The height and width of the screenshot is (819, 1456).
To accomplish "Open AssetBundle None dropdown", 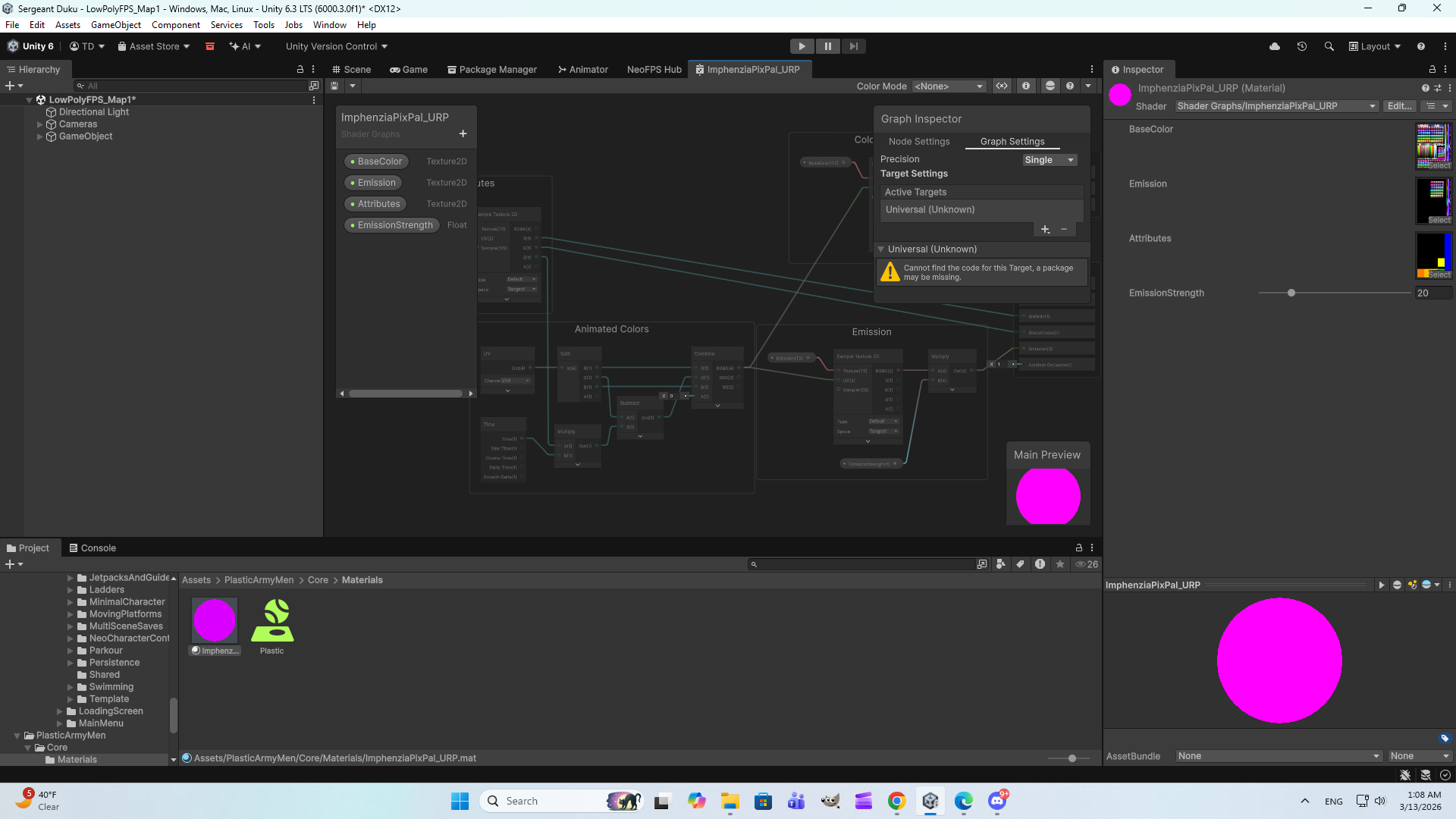I will pyautogui.click(x=1279, y=756).
